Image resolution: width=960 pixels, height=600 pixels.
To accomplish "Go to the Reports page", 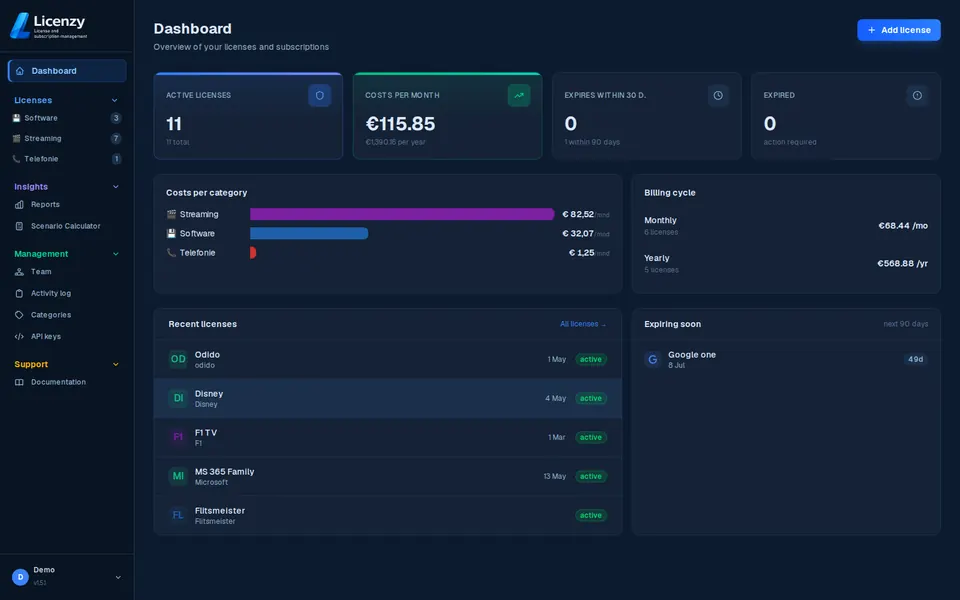I will [67, 204].
